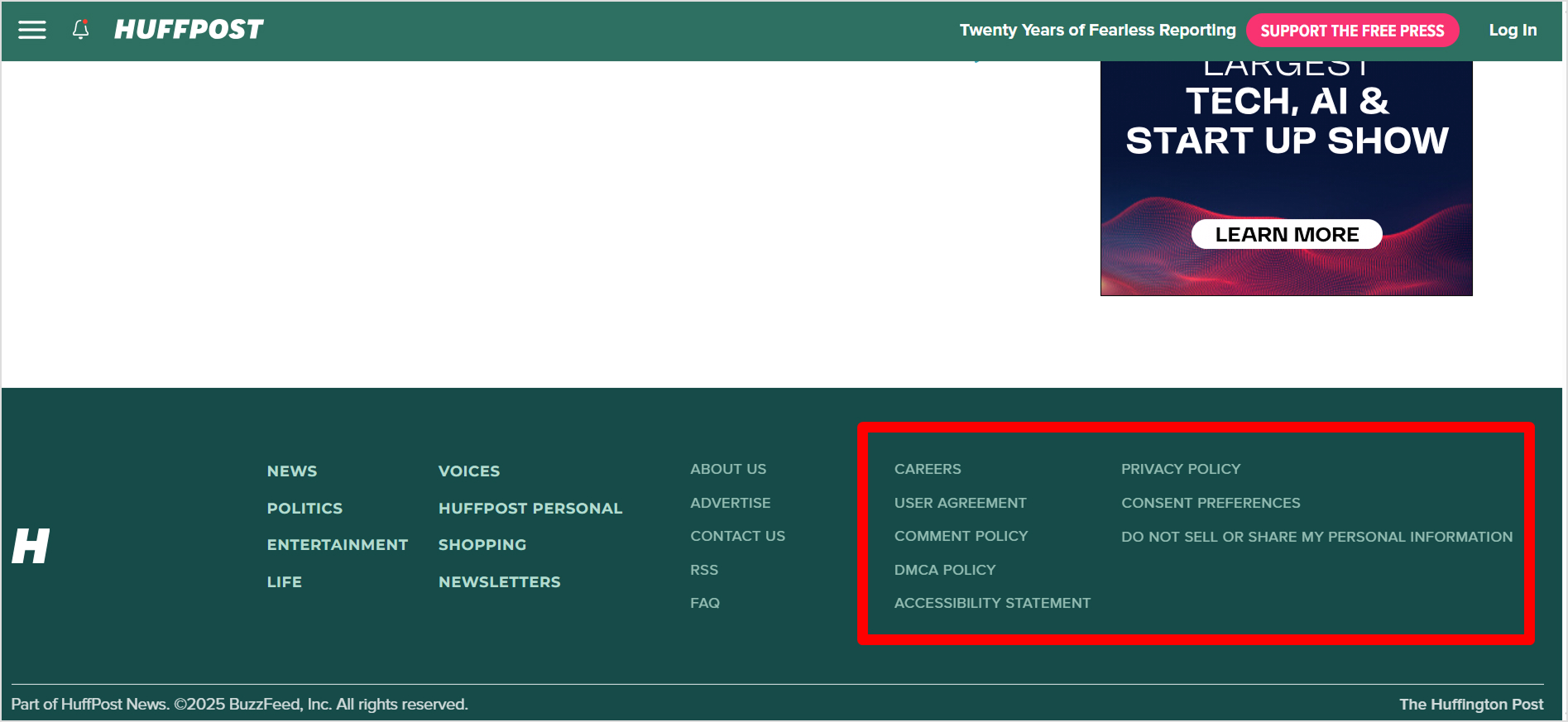
Task: Open the Tech, AI & Start Up Show ad
Action: tap(1287, 178)
